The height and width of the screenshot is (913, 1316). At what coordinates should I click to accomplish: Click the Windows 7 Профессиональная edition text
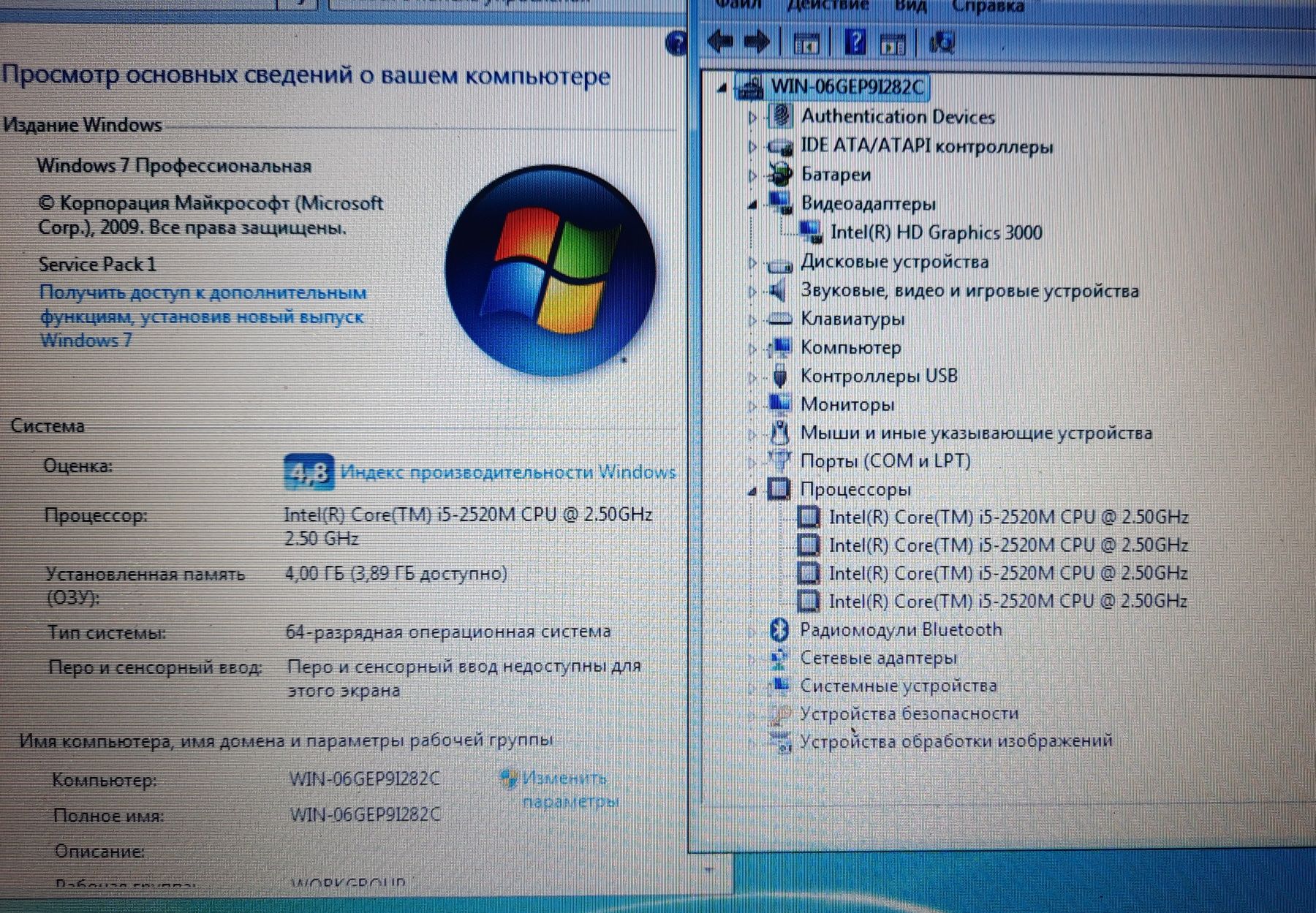174,166
